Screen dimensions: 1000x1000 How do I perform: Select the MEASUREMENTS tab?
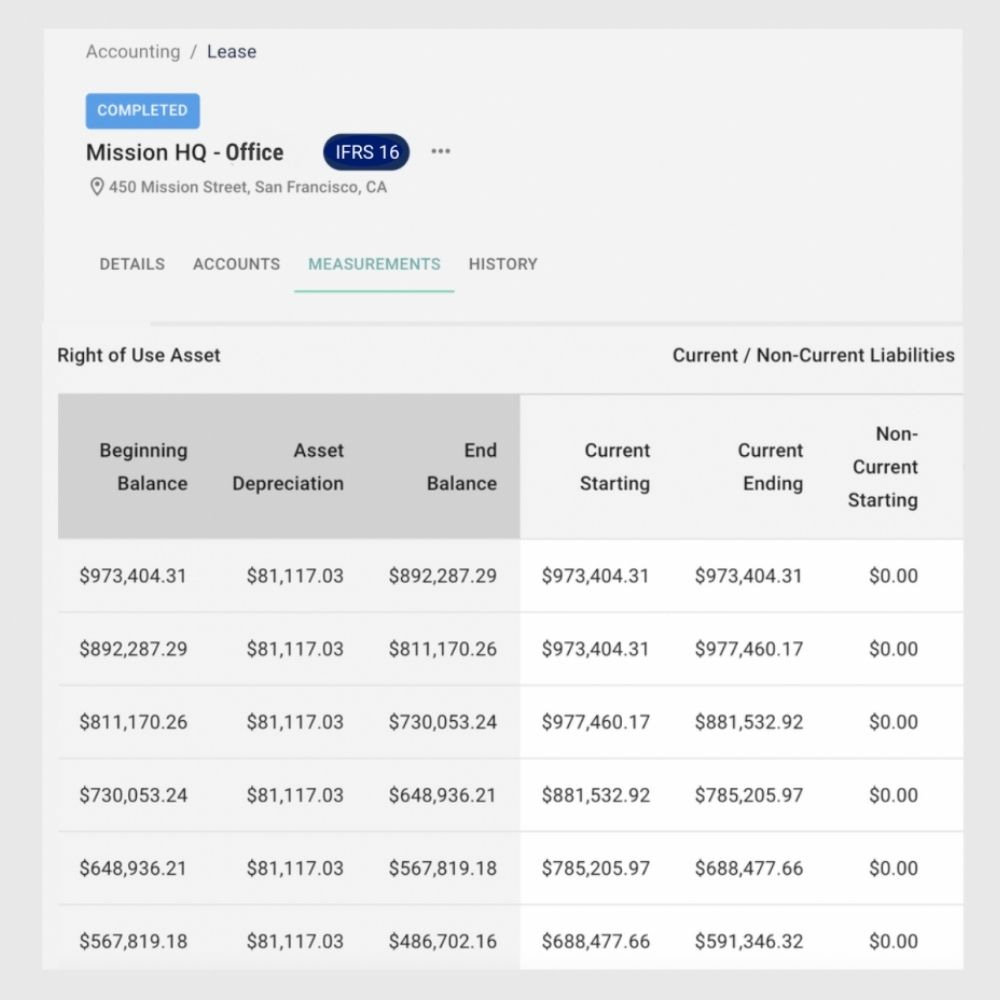(374, 264)
